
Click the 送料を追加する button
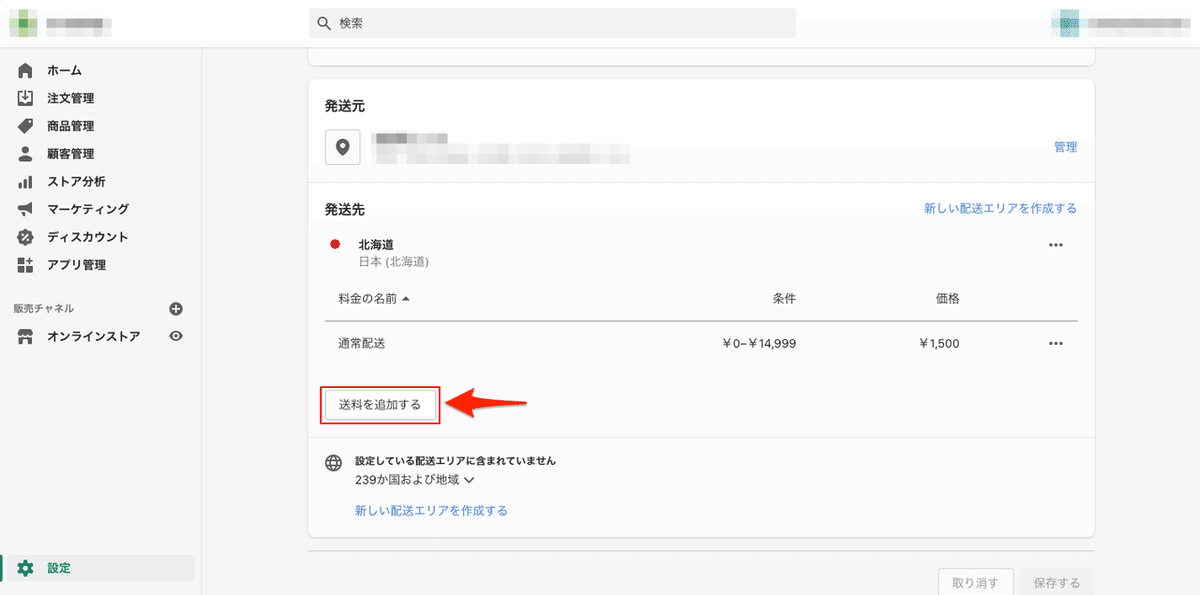[x=380, y=405]
